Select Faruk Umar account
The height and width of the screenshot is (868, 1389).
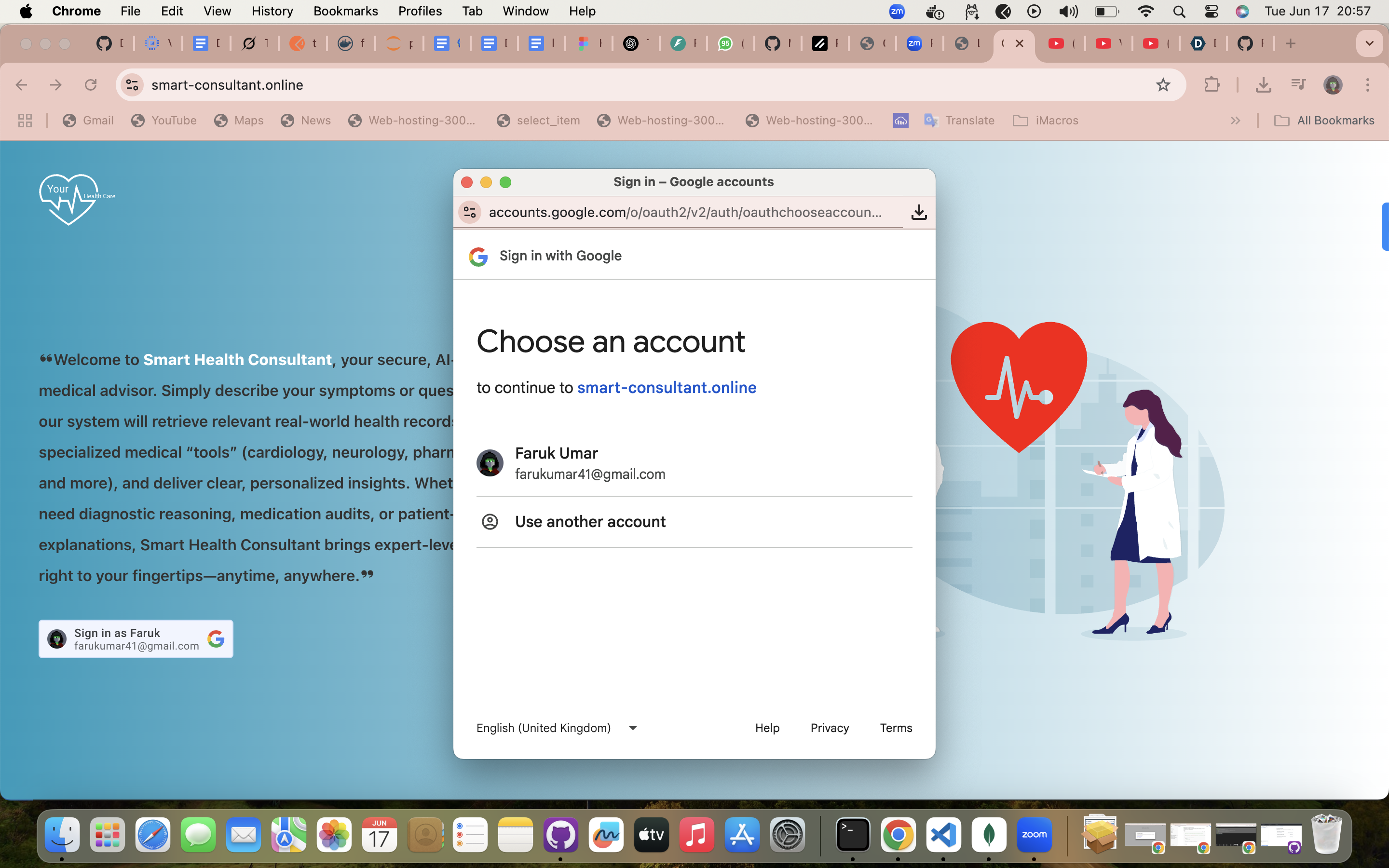pyautogui.click(x=590, y=463)
